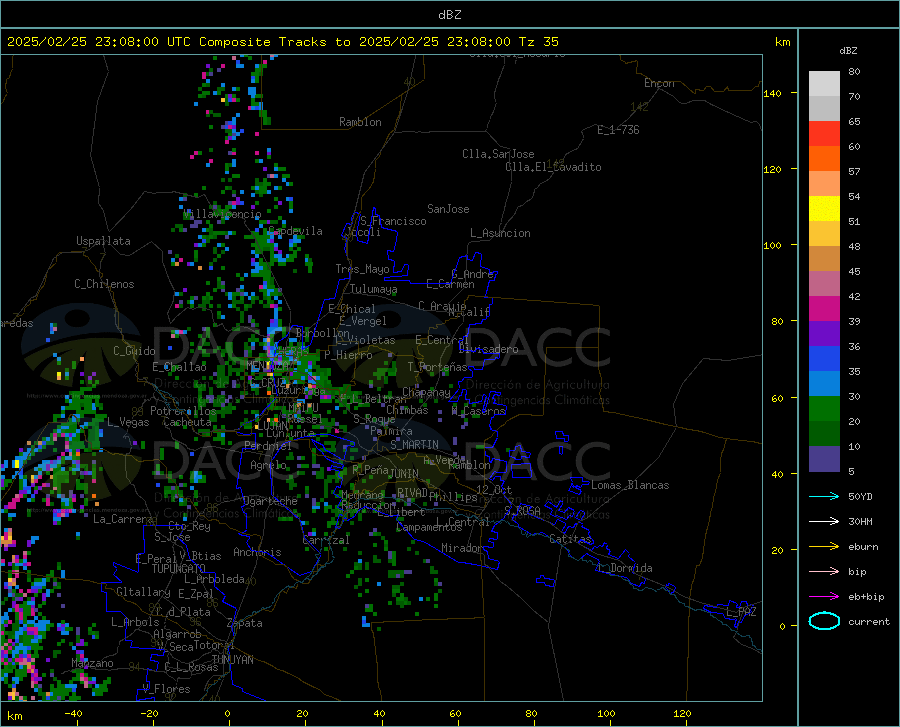Image resolution: width=900 pixels, height=727 pixels.
Task: Click the white 30HM track arrow in legend
Action: 824,522
